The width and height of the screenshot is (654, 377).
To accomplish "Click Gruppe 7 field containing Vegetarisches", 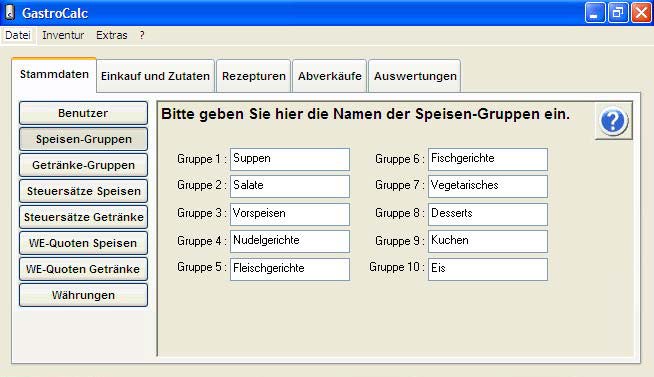I will 488,186.
